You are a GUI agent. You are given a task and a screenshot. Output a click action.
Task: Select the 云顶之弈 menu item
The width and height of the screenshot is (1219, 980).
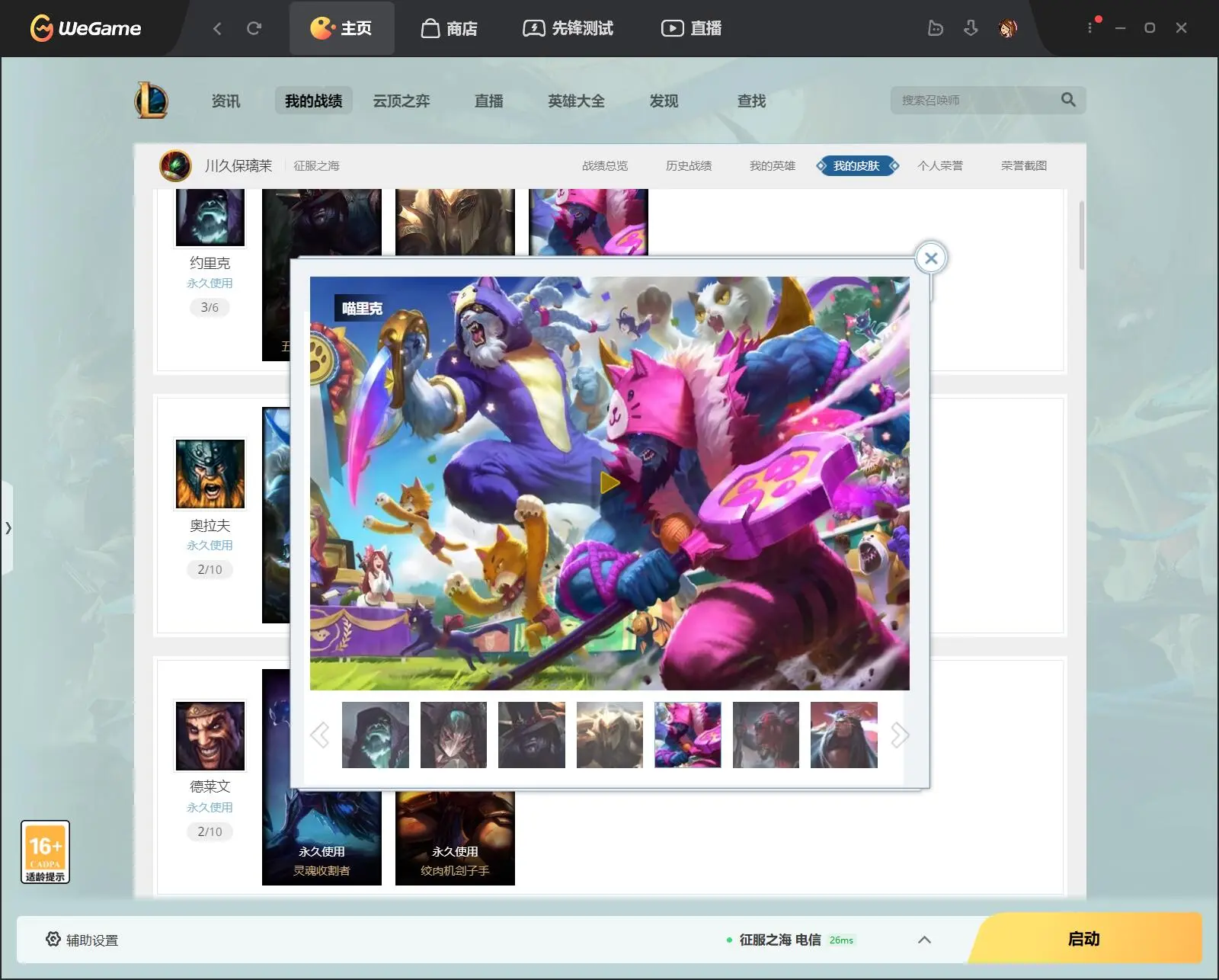pyautogui.click(x=402, y=101)
